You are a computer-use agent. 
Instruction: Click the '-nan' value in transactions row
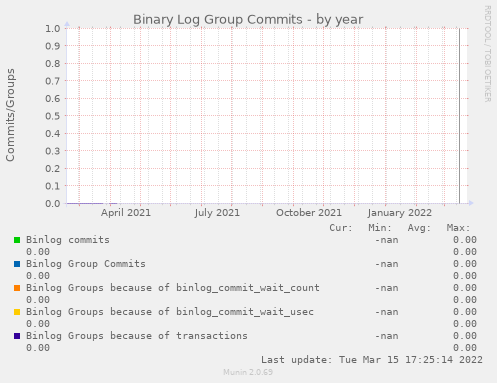(387, 336)
